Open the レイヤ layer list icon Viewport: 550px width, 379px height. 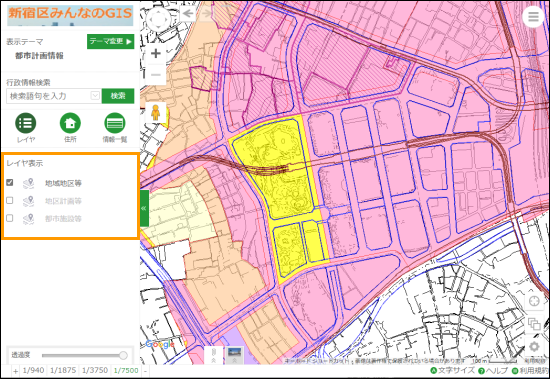(x=26, y=123)
